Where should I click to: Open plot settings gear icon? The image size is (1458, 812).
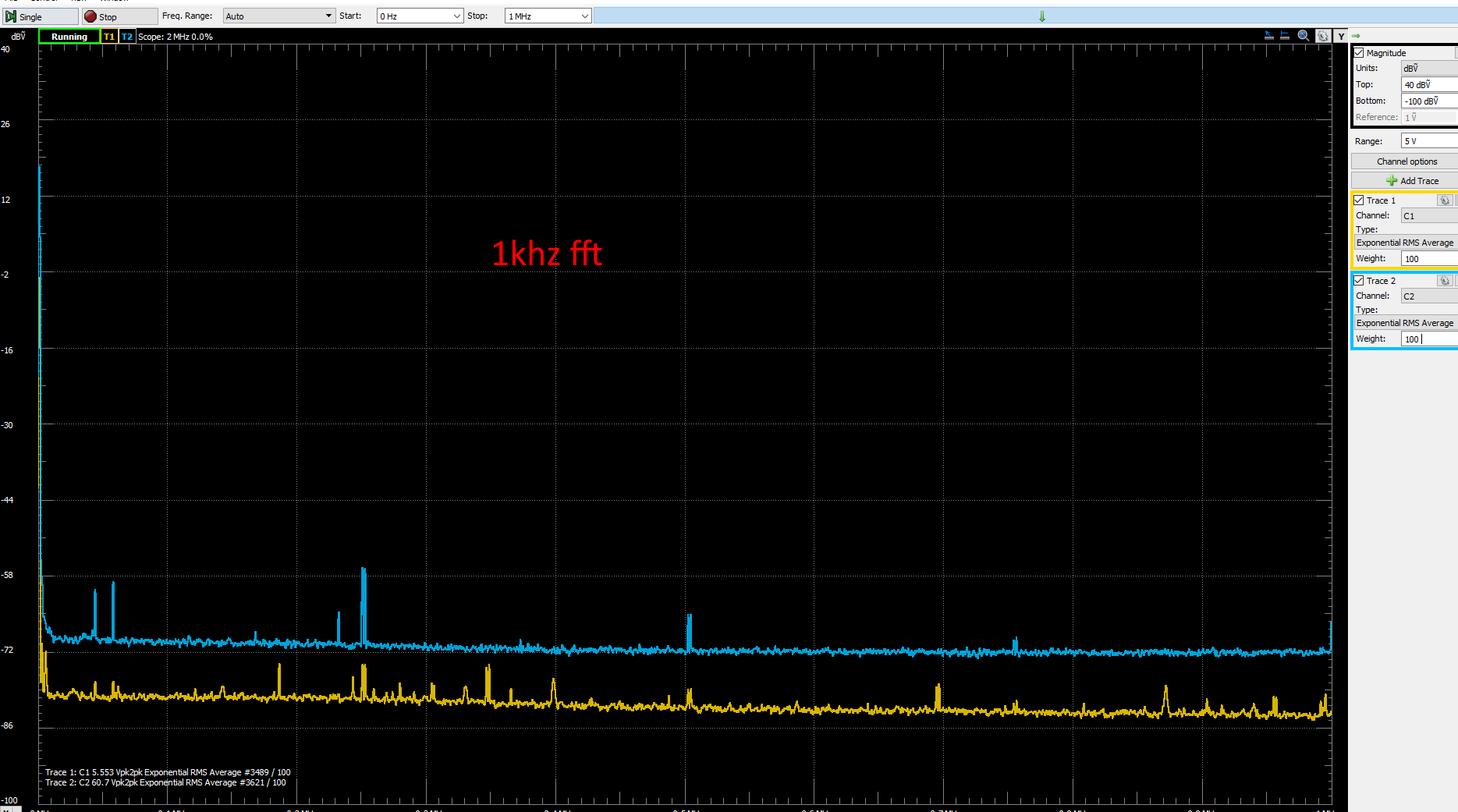click(1323, 36)
